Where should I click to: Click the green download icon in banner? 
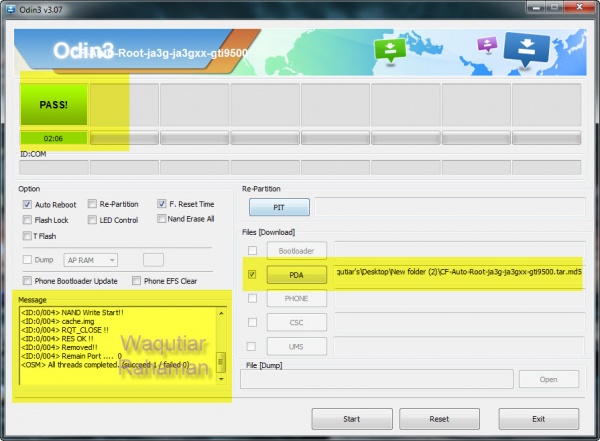390,50
